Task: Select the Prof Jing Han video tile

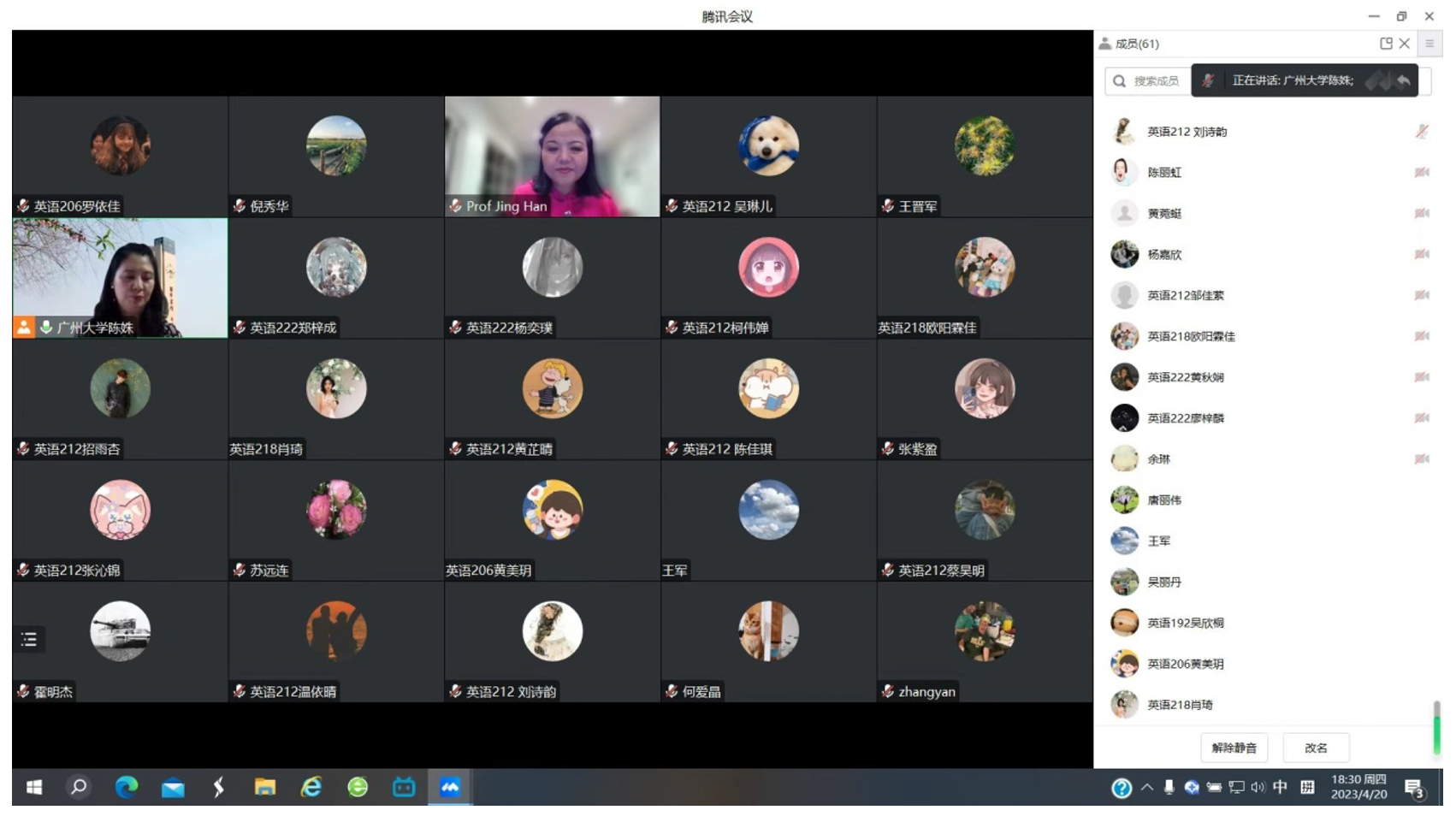Action: tap(552, 156)
